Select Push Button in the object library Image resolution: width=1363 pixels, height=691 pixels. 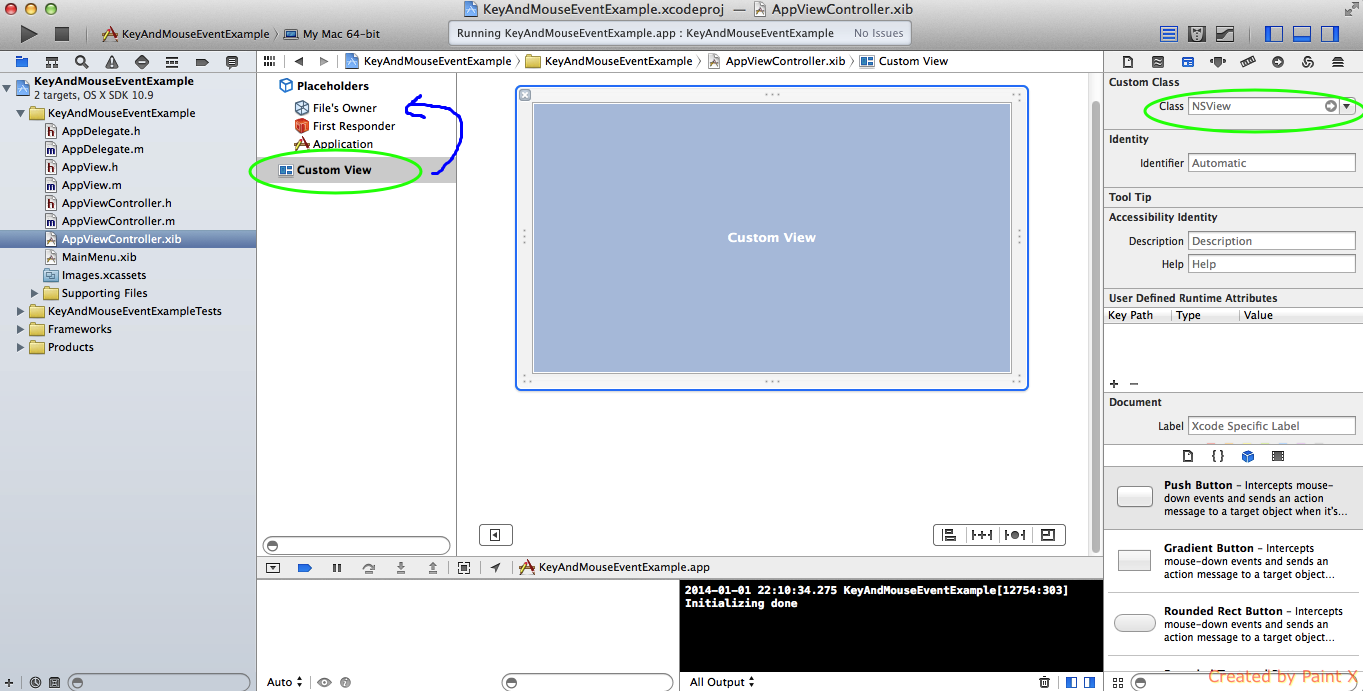1232,498
